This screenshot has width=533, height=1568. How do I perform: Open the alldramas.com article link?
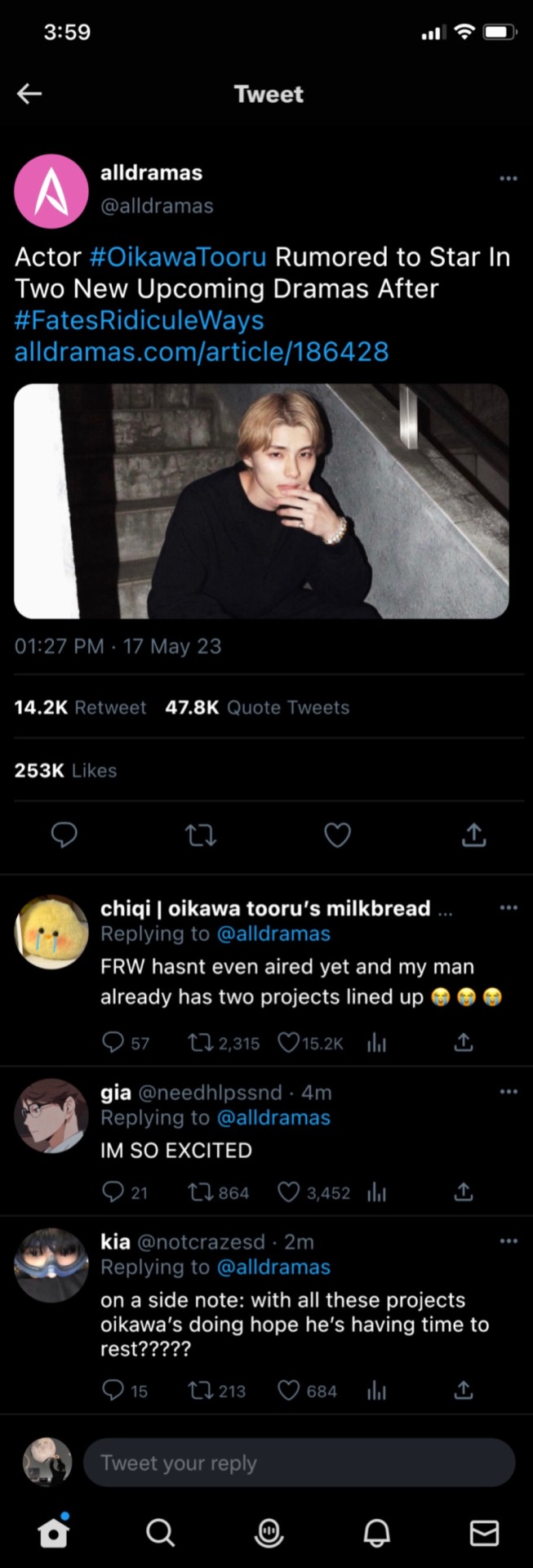(x=202, y=352)
